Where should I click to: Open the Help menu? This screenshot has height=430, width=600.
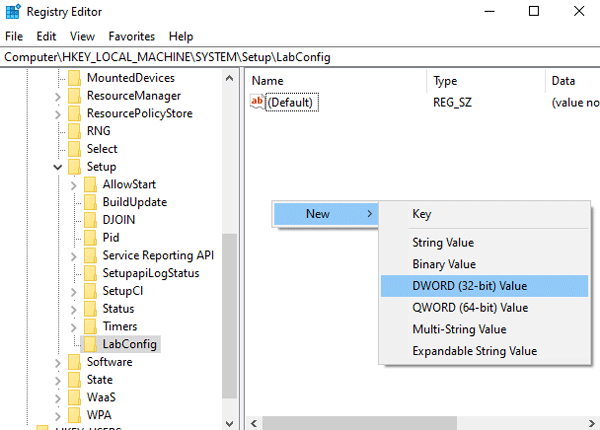[181, 36]
